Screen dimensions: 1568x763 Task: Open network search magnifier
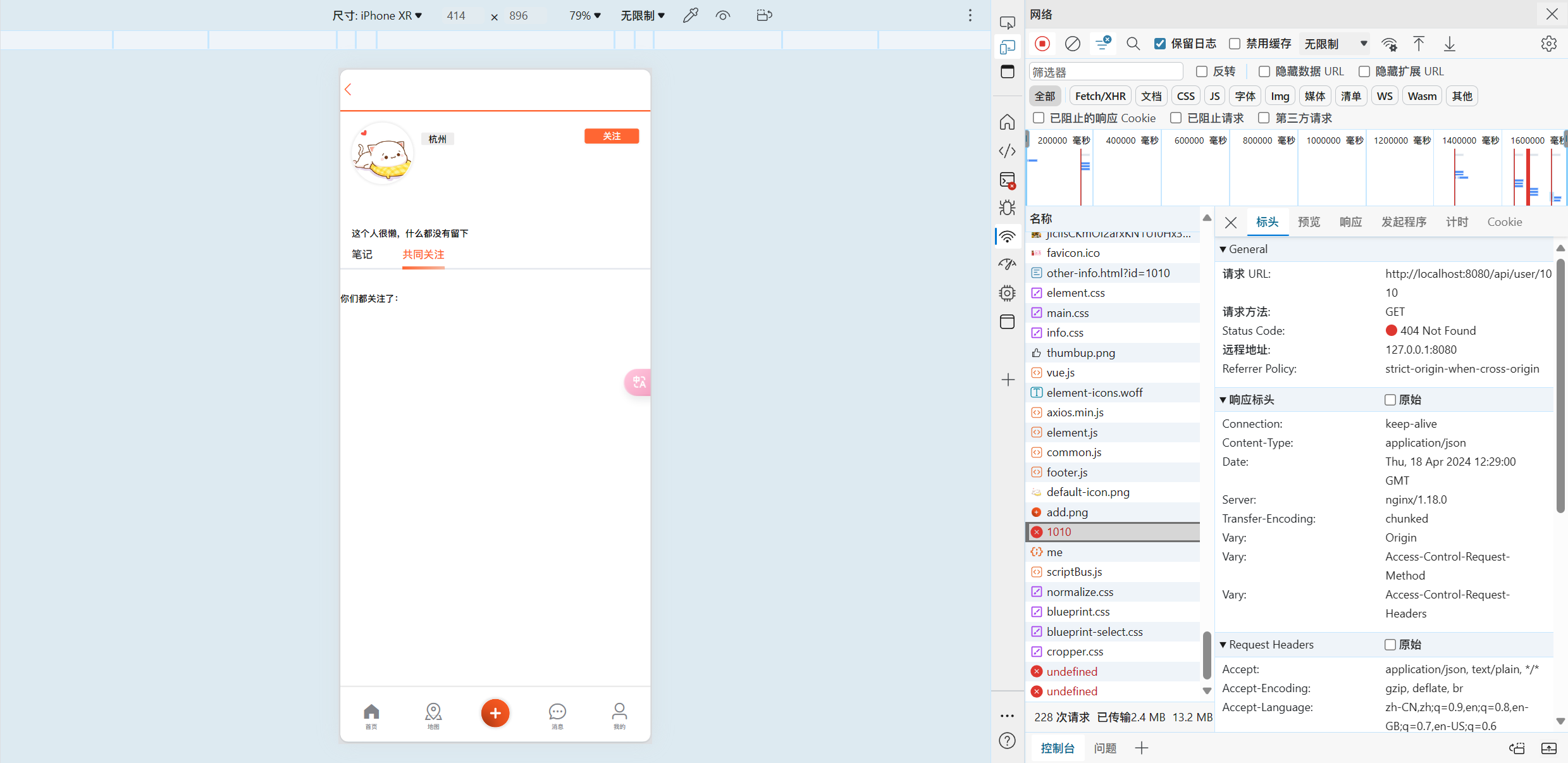click(x=1133, y=44)
